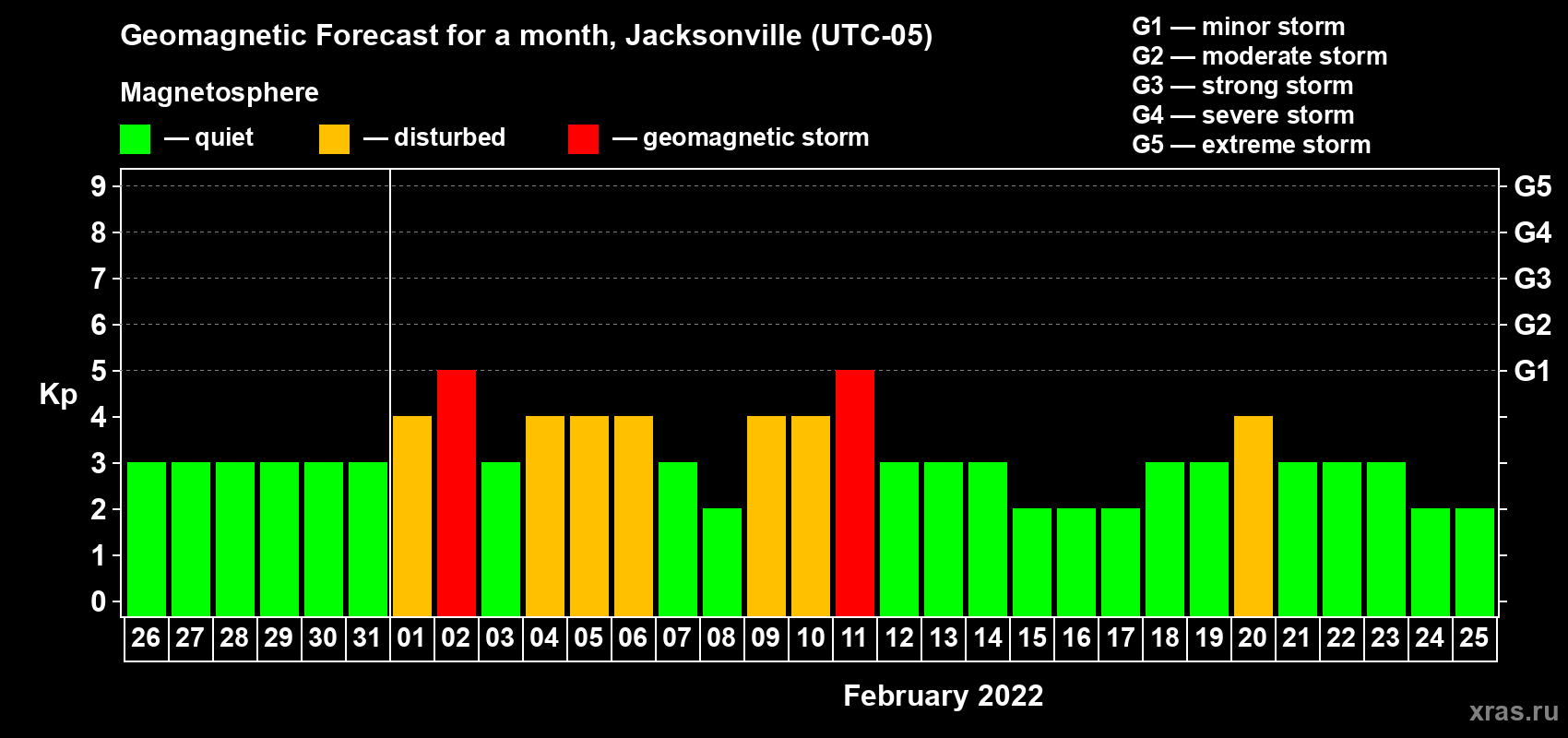Click the green bar for day 26
Image resolution: width=1568 pixels, height=738 pixels.
(147, 539)
